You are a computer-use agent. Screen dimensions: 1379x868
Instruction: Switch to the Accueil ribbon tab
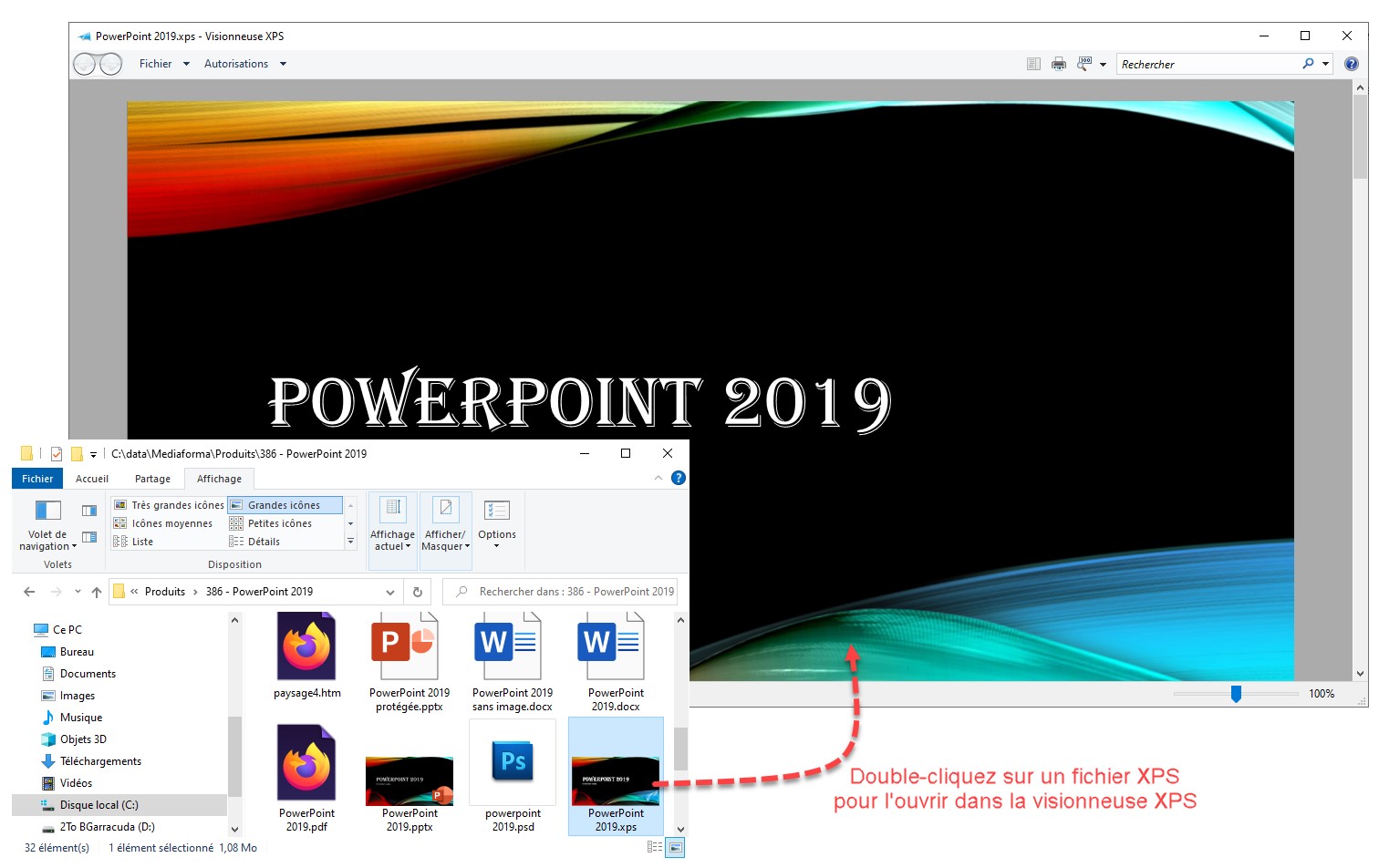[x=92, y=479]
